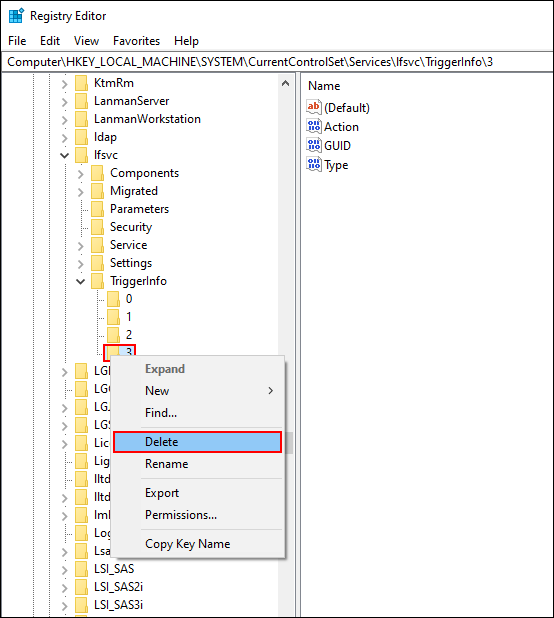Open the New submenu in context menu
Viewport: 554px width, 618px height.
[x=197, y=391]
